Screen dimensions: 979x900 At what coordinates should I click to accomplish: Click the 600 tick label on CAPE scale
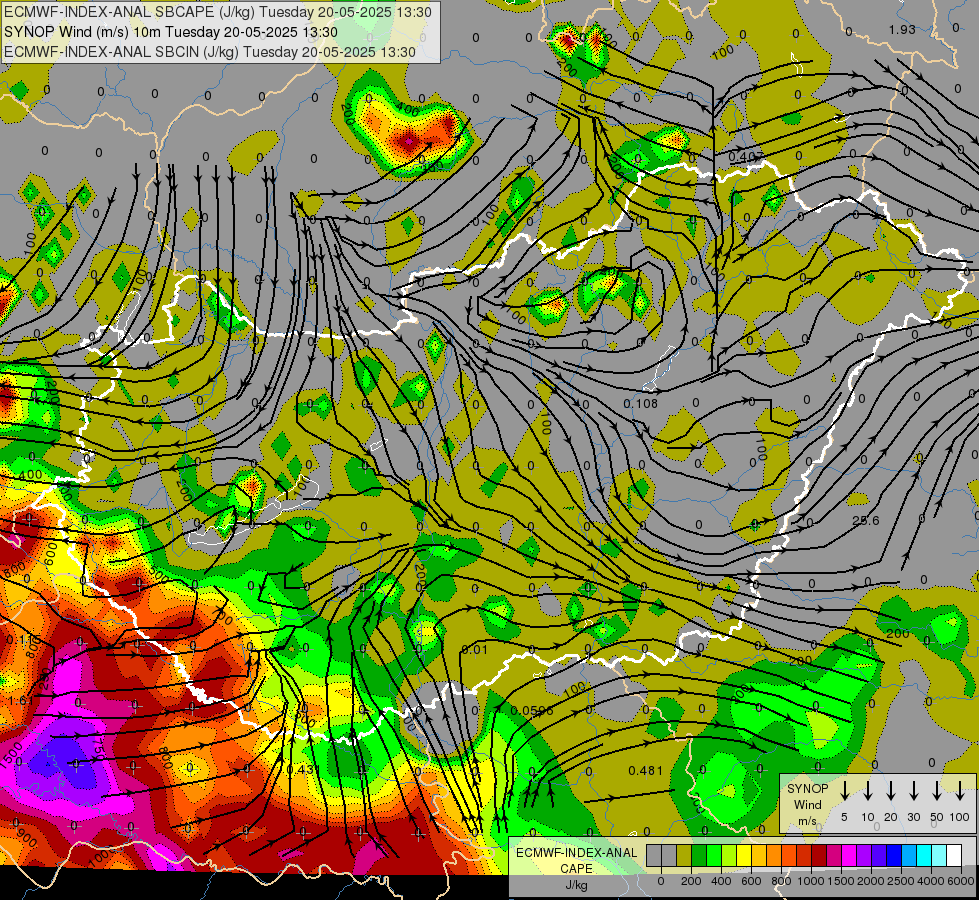(x=751, y=881)
